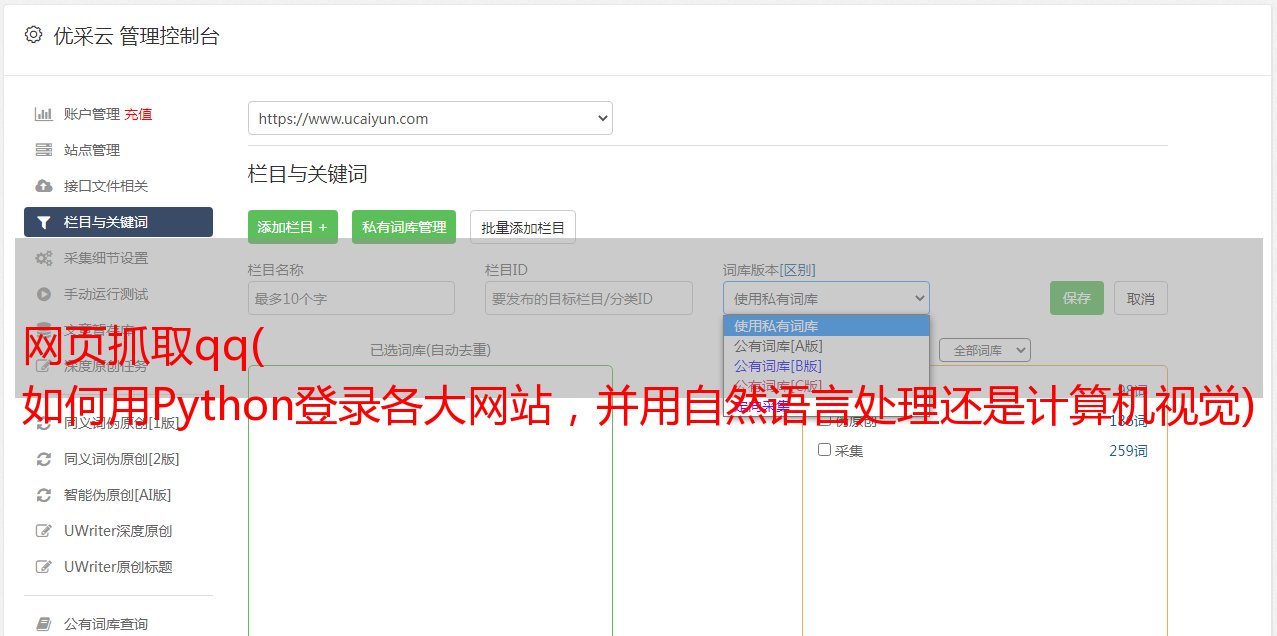
Task: Open the 259词 count link
Action: tap(1128, 451)
